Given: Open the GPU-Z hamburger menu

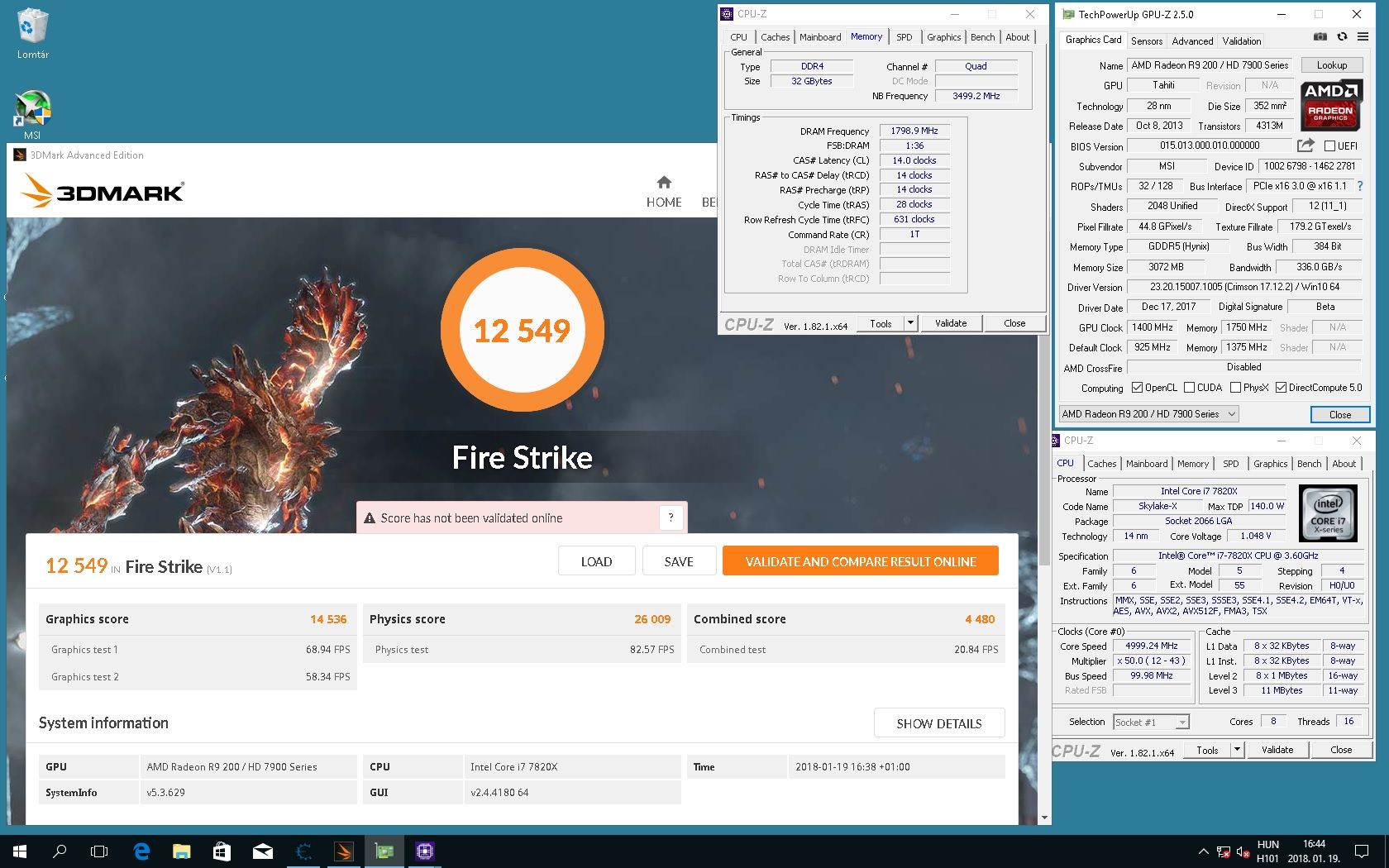Looking at the screenshot, I should [x=1363, y=36].
